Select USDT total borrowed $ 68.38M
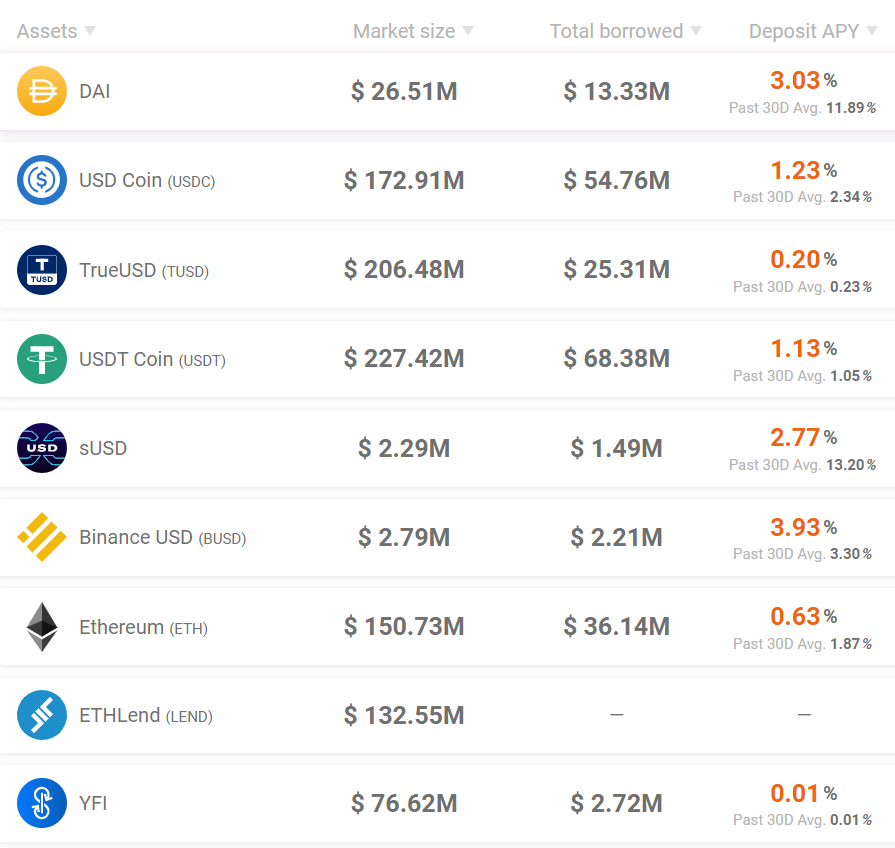 616,358
